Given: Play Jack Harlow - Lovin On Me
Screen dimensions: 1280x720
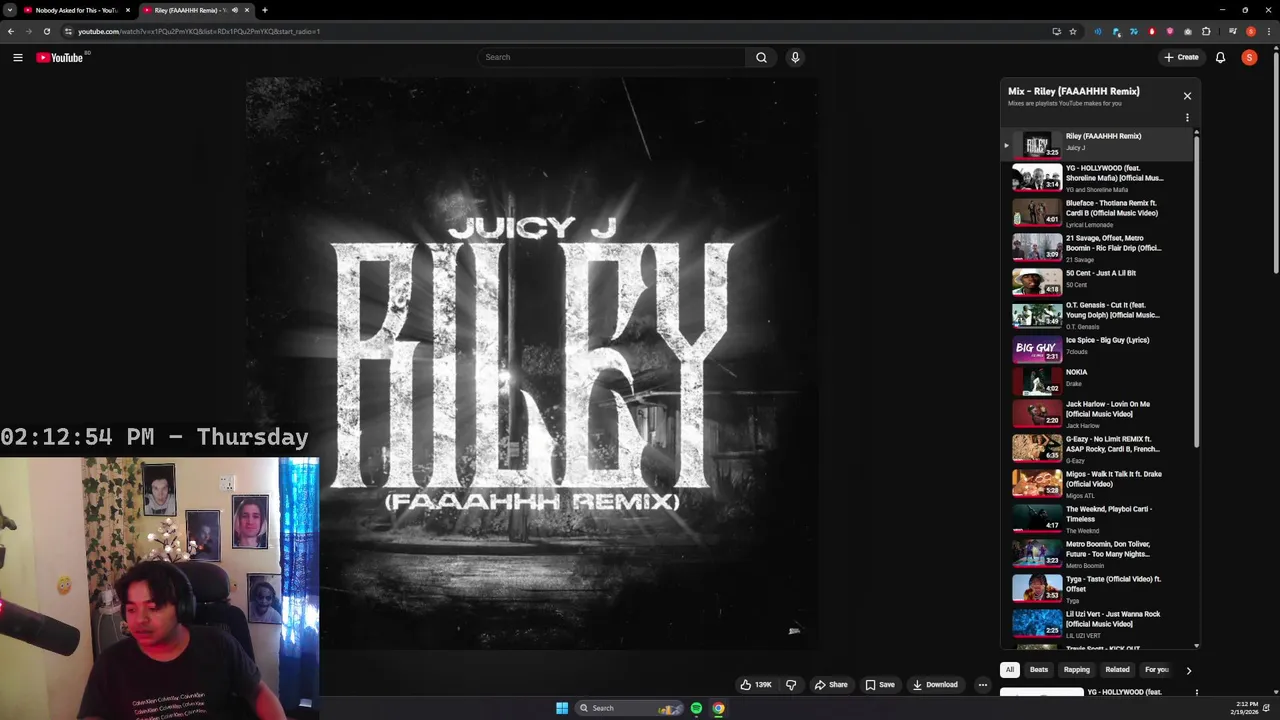Looking at the screenshot, I should tap(1097, 414).
